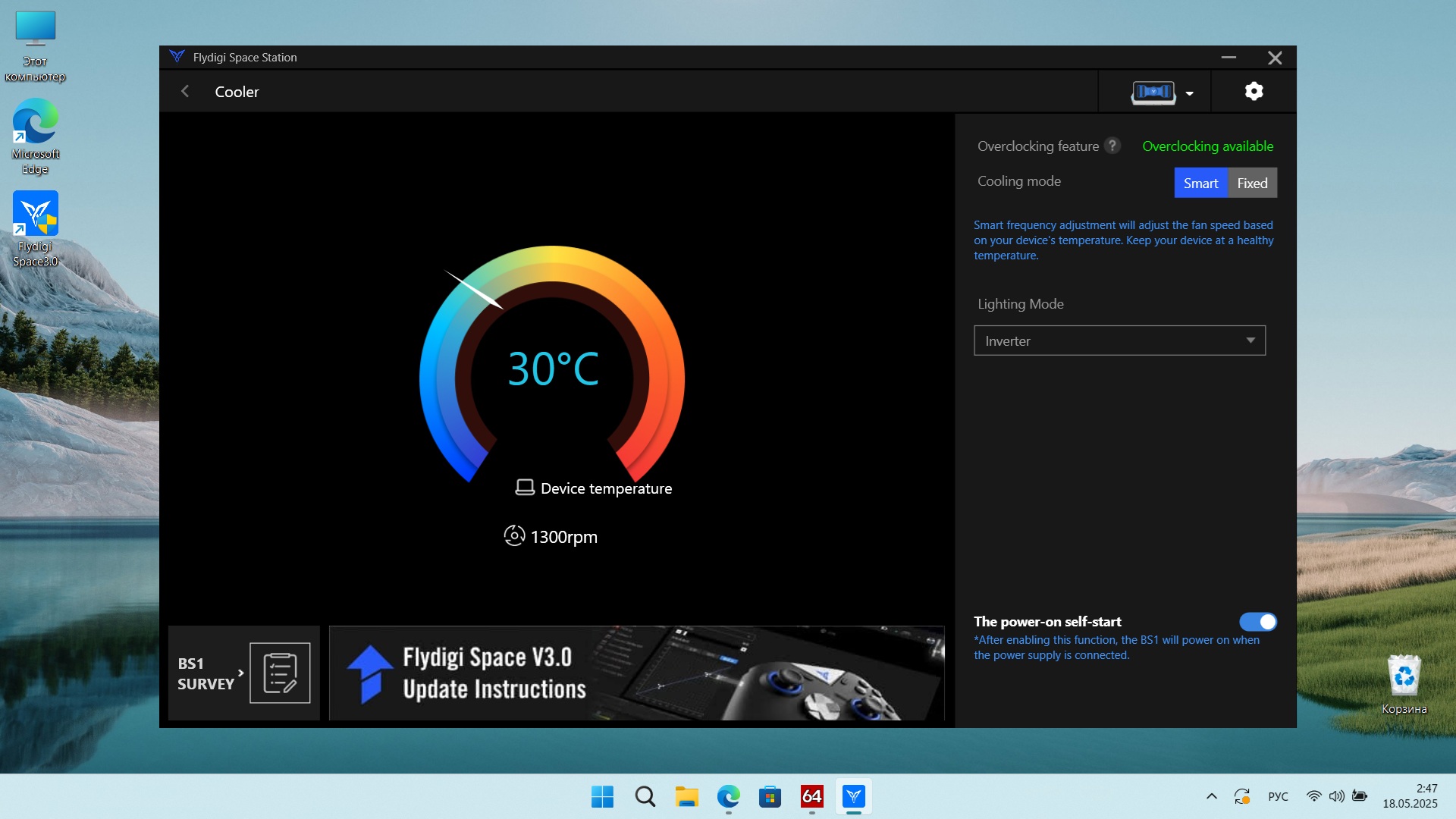Image resolution: width=1456 pixels, height=819 pixels.
Task: Toggle the power-on self-start switch
Action: (1257, 622)
